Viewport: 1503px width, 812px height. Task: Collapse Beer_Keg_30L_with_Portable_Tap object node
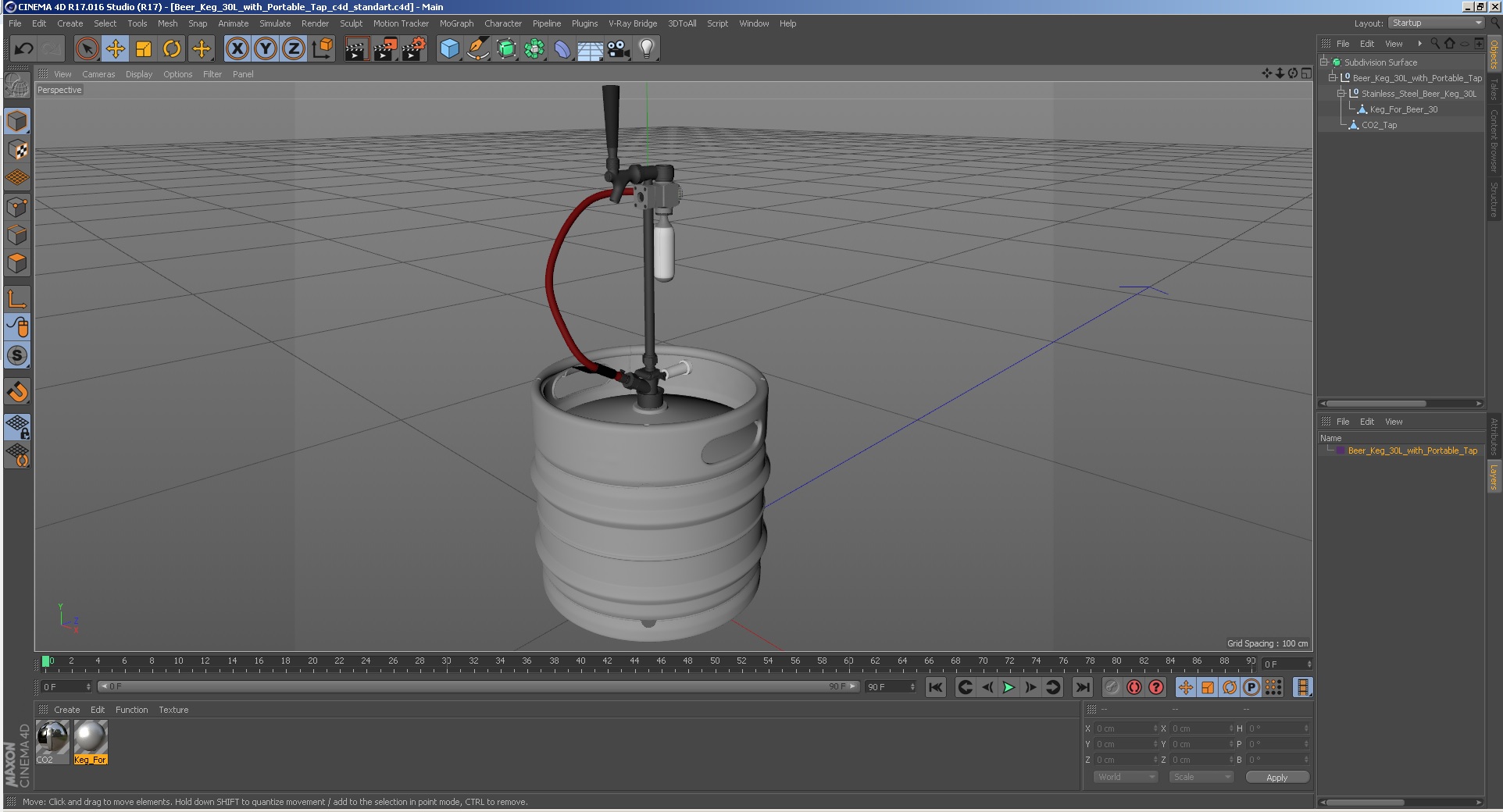pos(1333,77)
